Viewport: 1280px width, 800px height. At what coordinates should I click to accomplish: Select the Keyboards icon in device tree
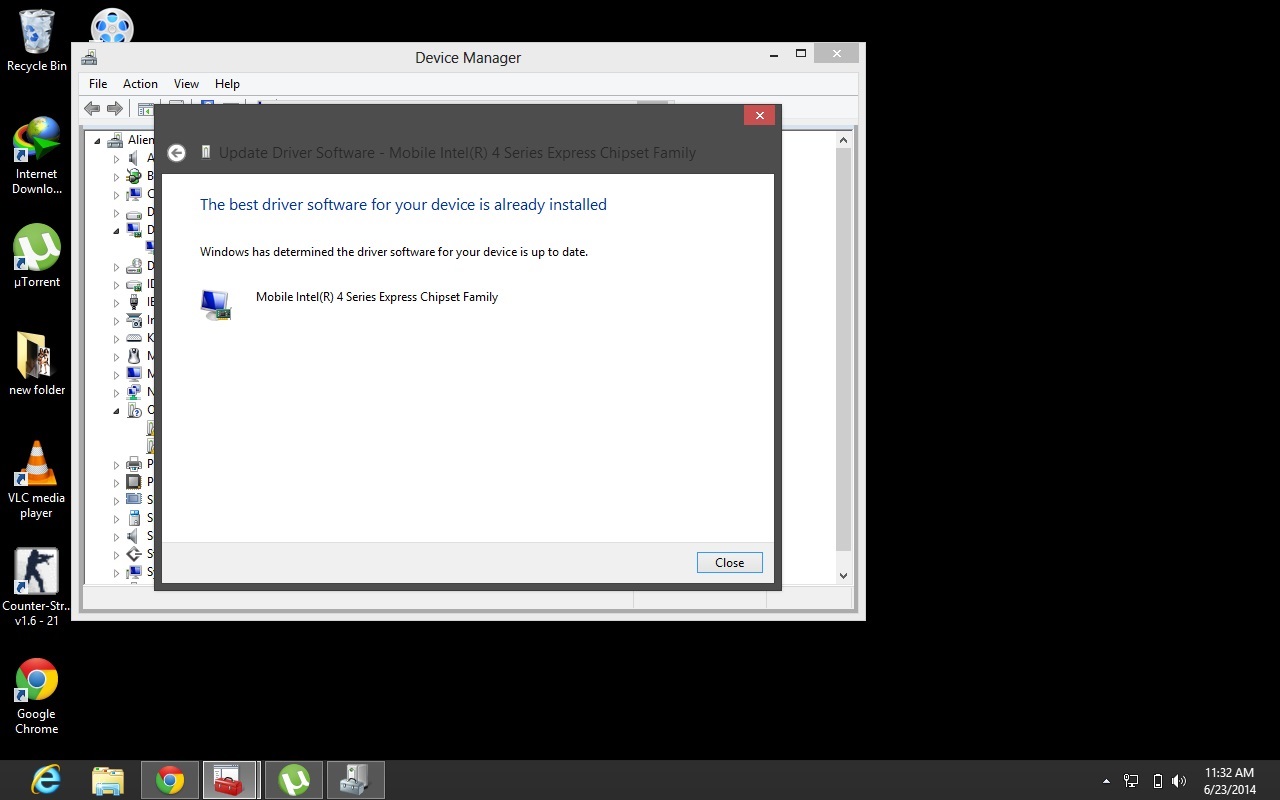click(x=133, y=338)
